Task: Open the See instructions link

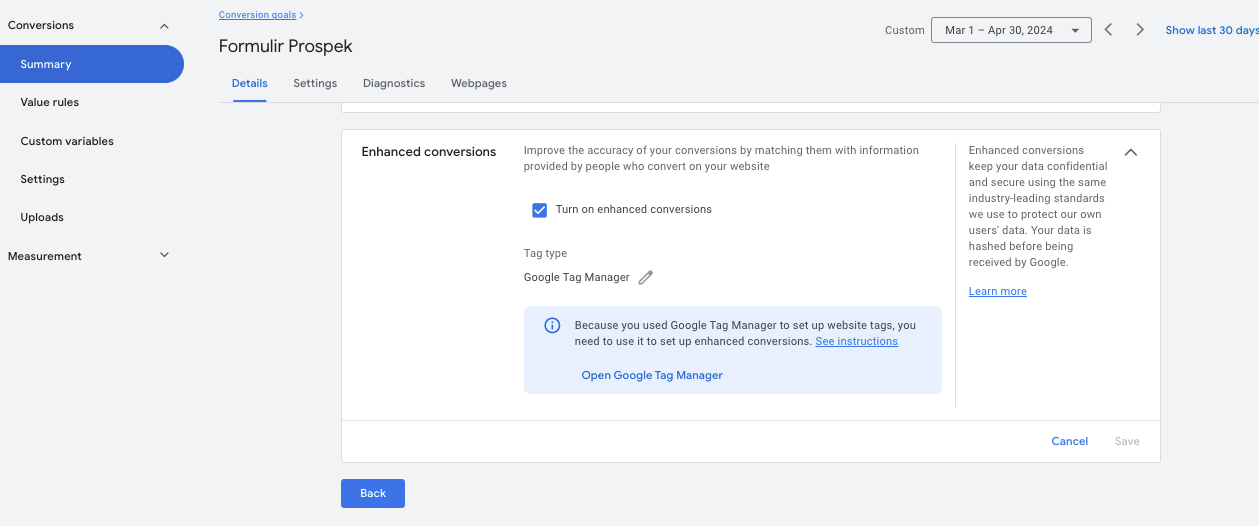Action: (856, 341)
